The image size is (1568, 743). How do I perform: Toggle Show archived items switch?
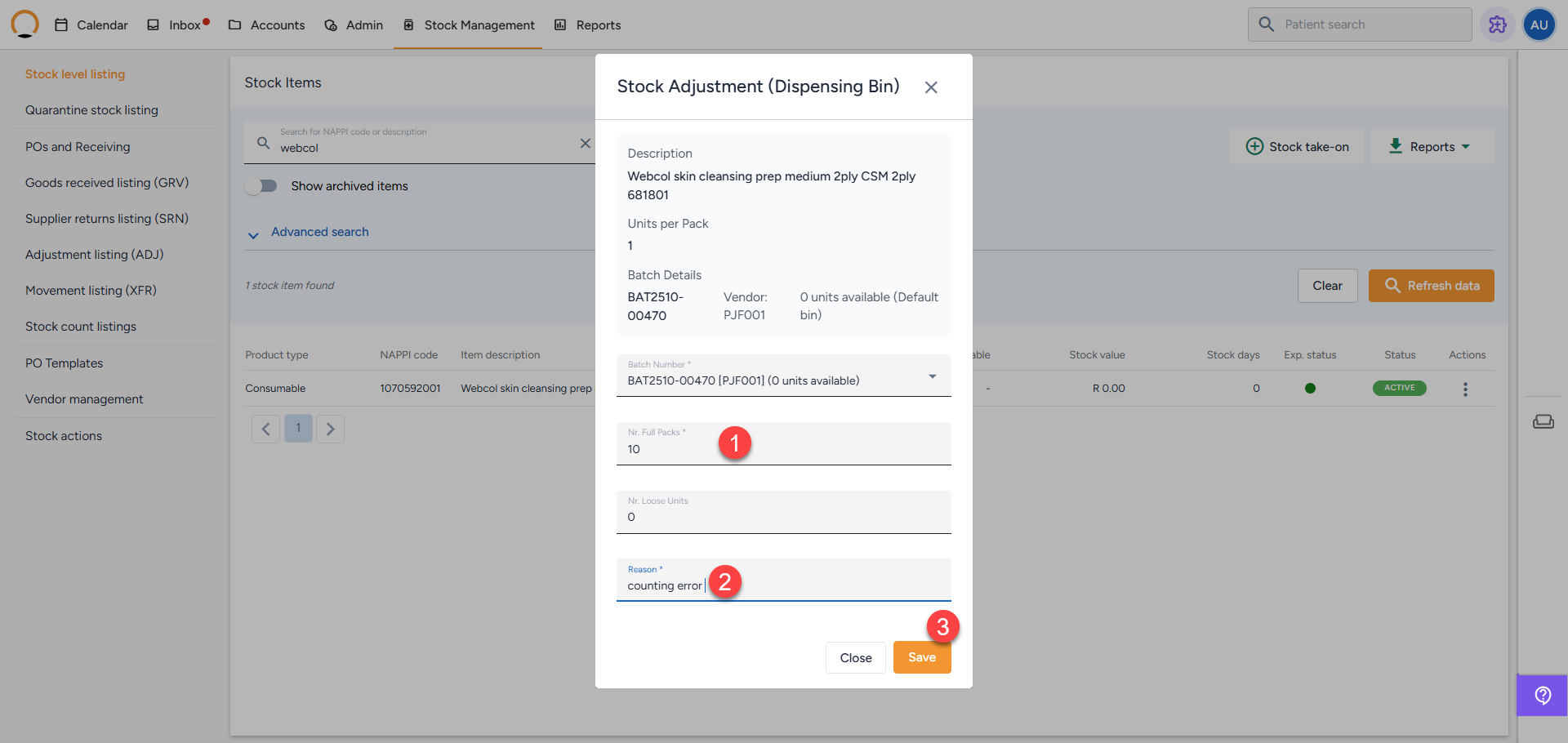coord(261,186)
